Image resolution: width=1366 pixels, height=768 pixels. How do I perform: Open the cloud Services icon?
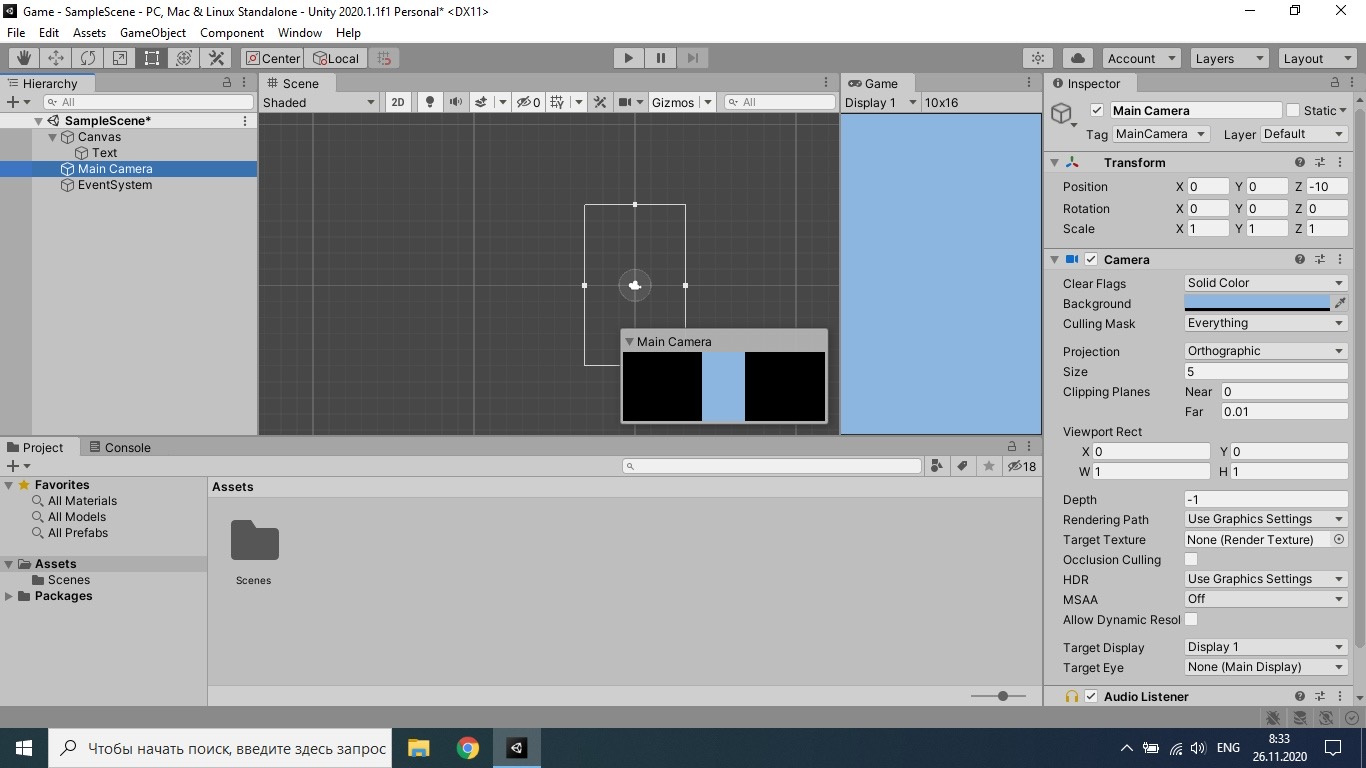click(1078, 58)
